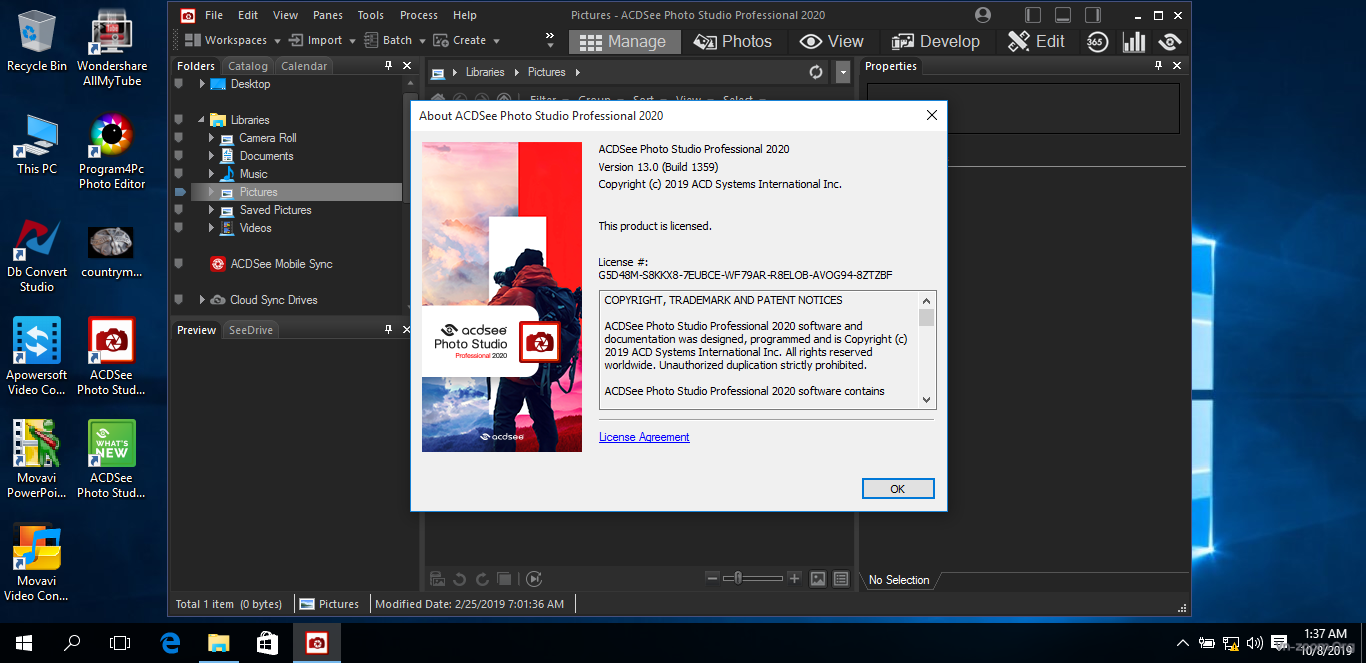Open the Edit menu in menu bar
Screen dimensions: 1366x663
point(248,15)
